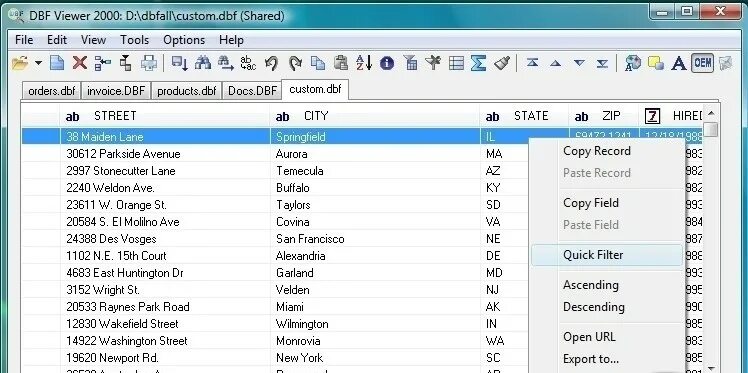
Task: Select the cell '14922 Washington Street'
Action: (x=165, y=341)
